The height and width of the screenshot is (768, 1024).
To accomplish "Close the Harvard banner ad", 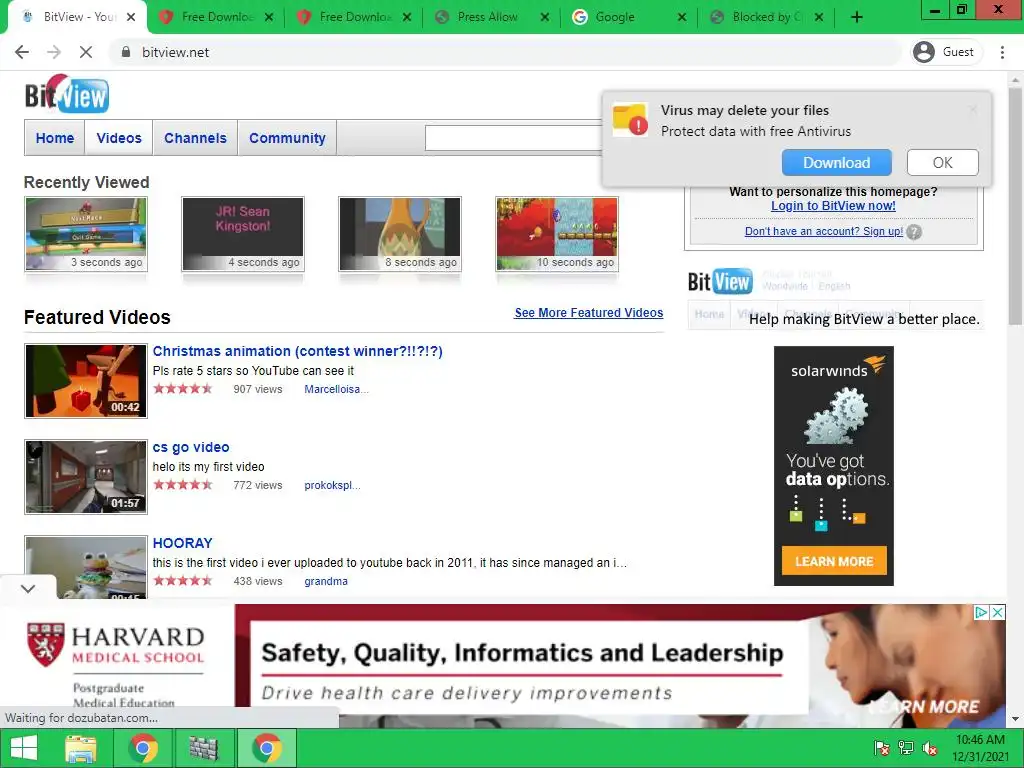I will tap(997, 612).
